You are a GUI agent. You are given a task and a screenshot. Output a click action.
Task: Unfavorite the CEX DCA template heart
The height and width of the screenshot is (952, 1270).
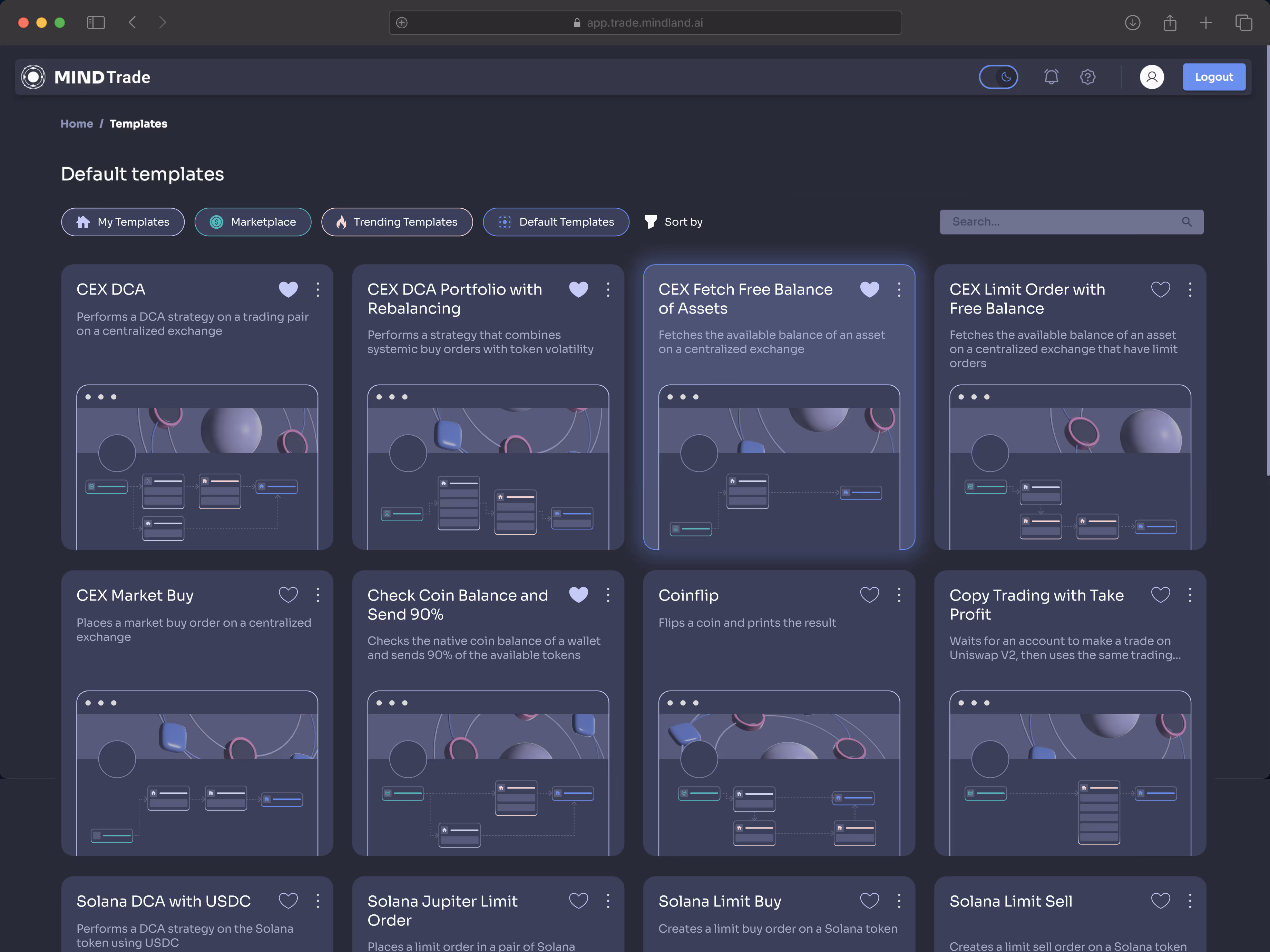pos(288,289)
